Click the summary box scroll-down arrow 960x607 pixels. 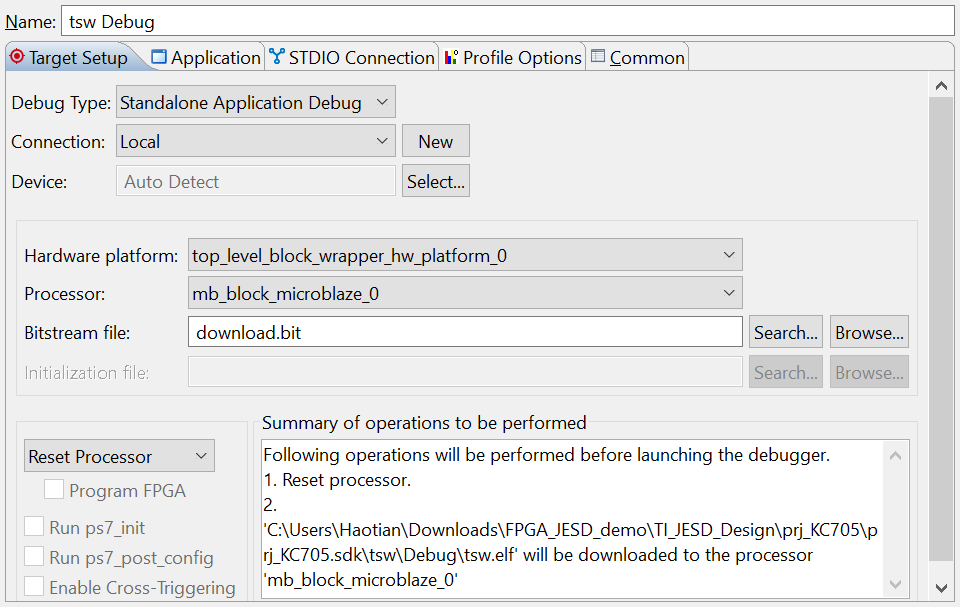[x=895, y=588]
